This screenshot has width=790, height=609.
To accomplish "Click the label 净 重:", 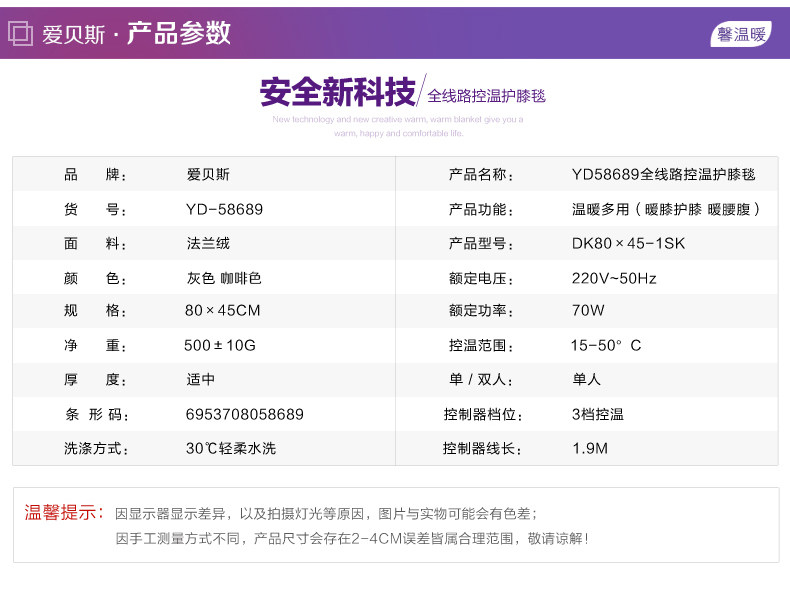I will coord(95,345).
